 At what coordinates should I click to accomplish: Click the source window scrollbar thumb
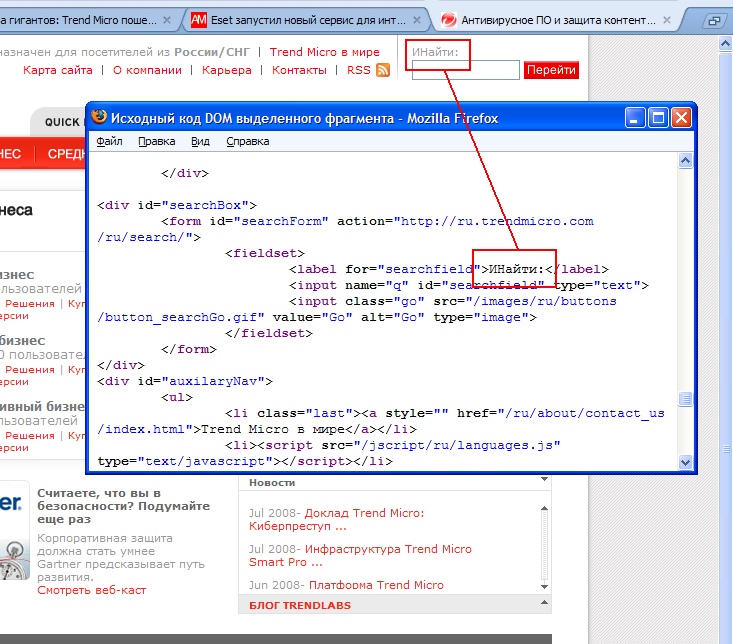click(685, 399)
